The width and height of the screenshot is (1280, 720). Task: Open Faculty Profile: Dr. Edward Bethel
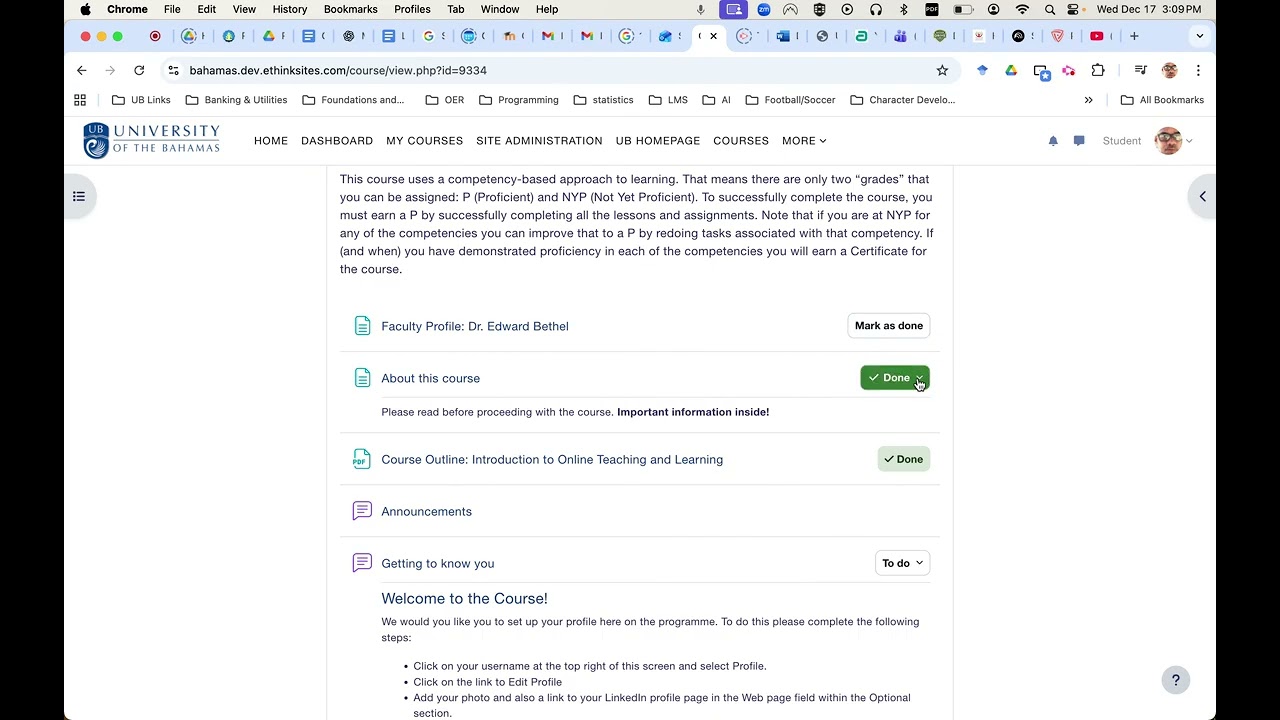click(475, 326)
